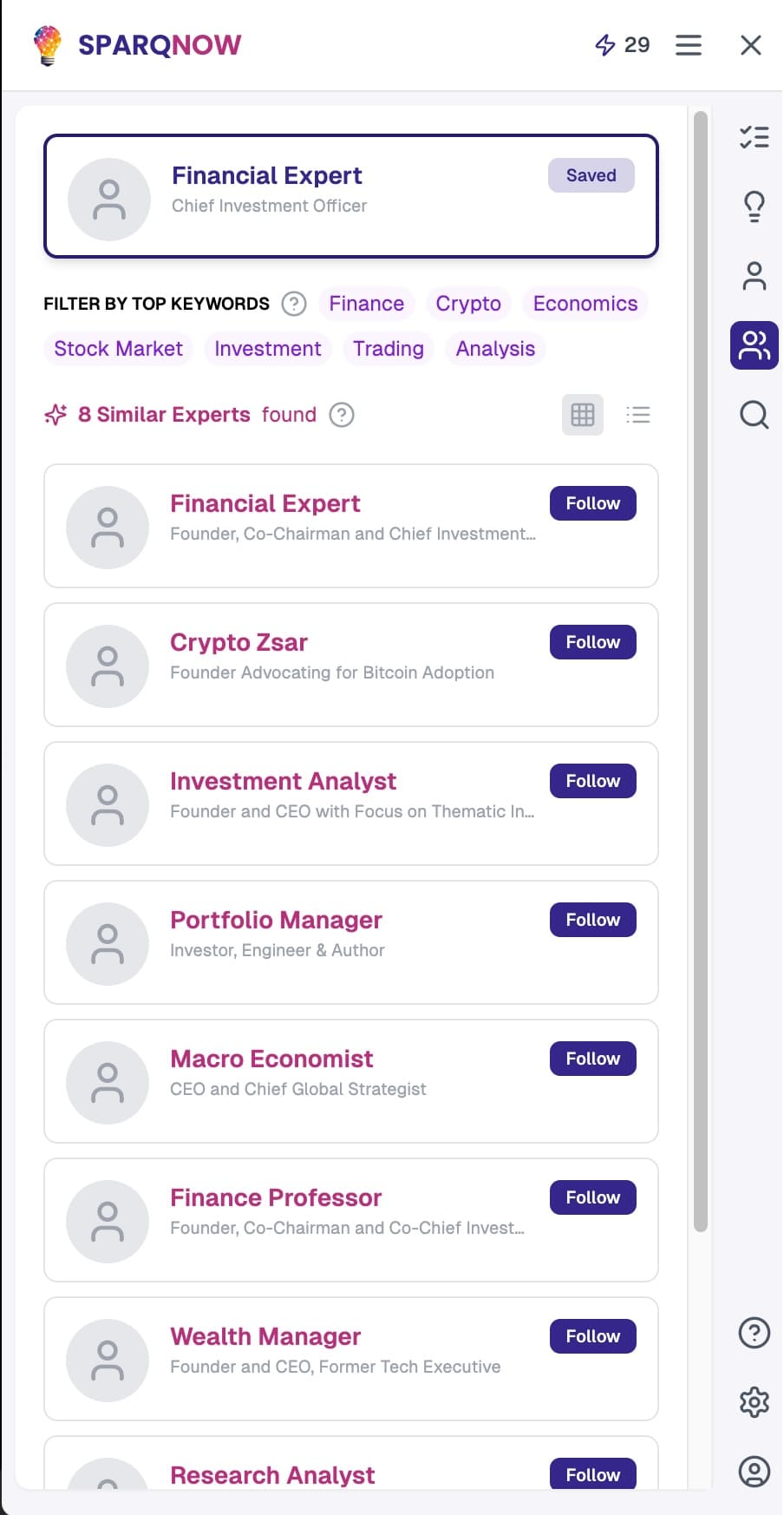The width and height of the screenshot is (784, 1515).
Task: Open settings via the gear icon
Action: (x=754, y=1401)
